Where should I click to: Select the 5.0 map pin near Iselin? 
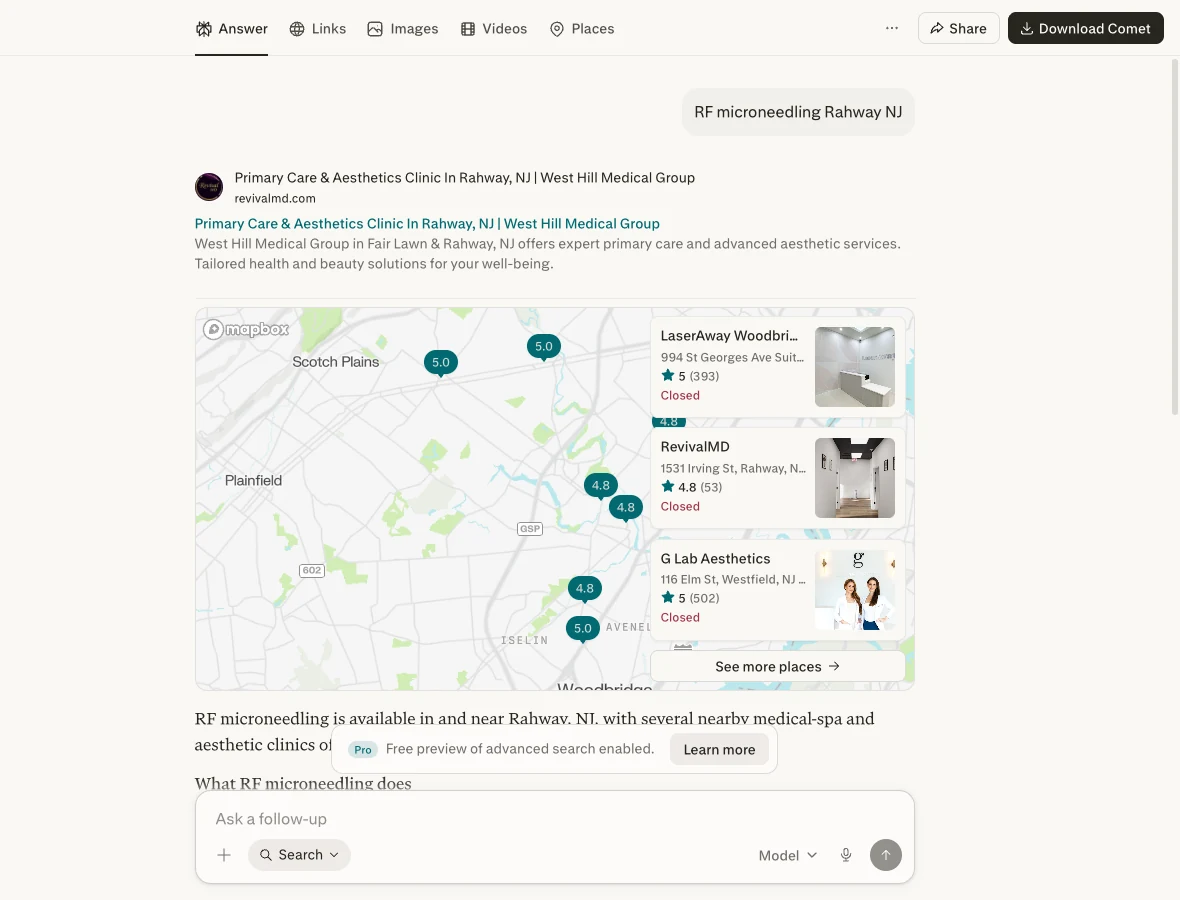point(582,628)
